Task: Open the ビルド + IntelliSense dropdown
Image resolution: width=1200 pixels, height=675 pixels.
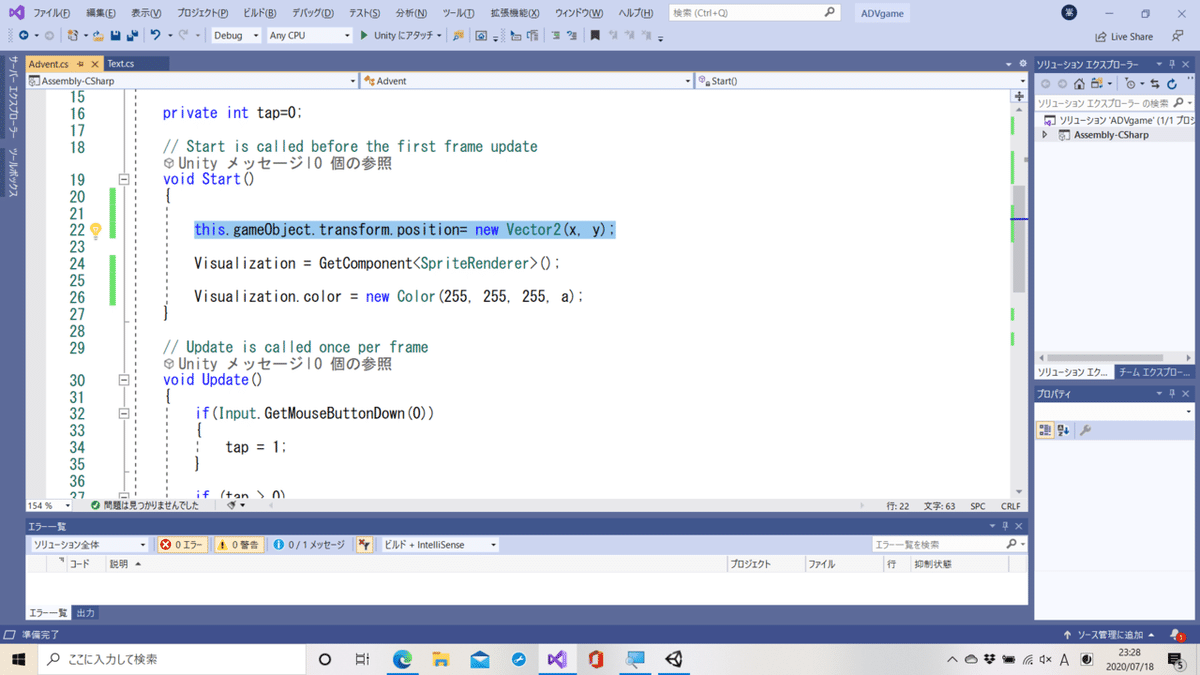Action: click(440, 545)
